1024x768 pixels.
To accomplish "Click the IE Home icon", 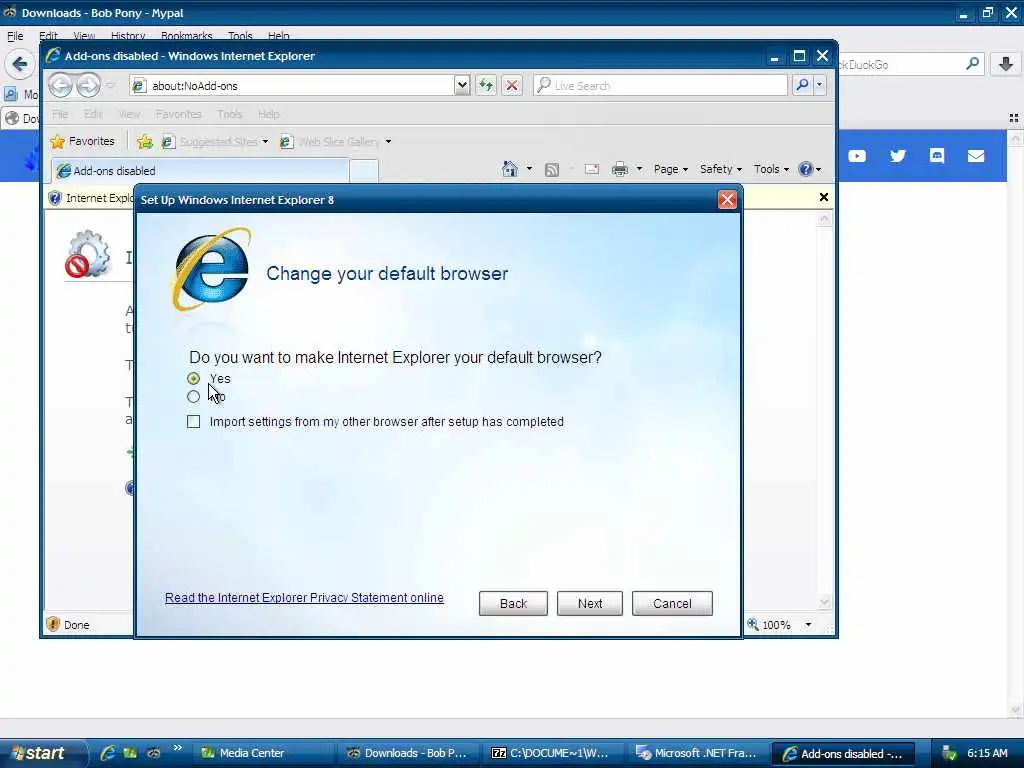I will click(x=509, y=169).
